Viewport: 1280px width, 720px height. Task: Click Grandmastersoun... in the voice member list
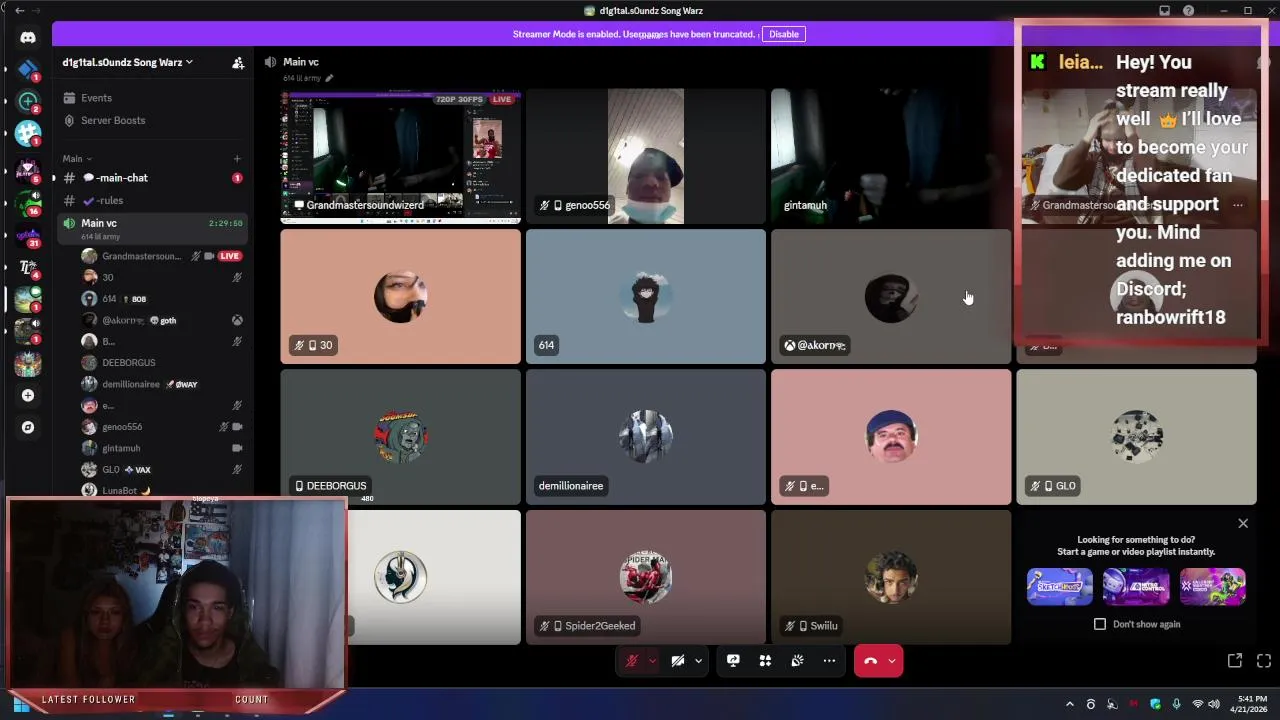tap(141, 256)
